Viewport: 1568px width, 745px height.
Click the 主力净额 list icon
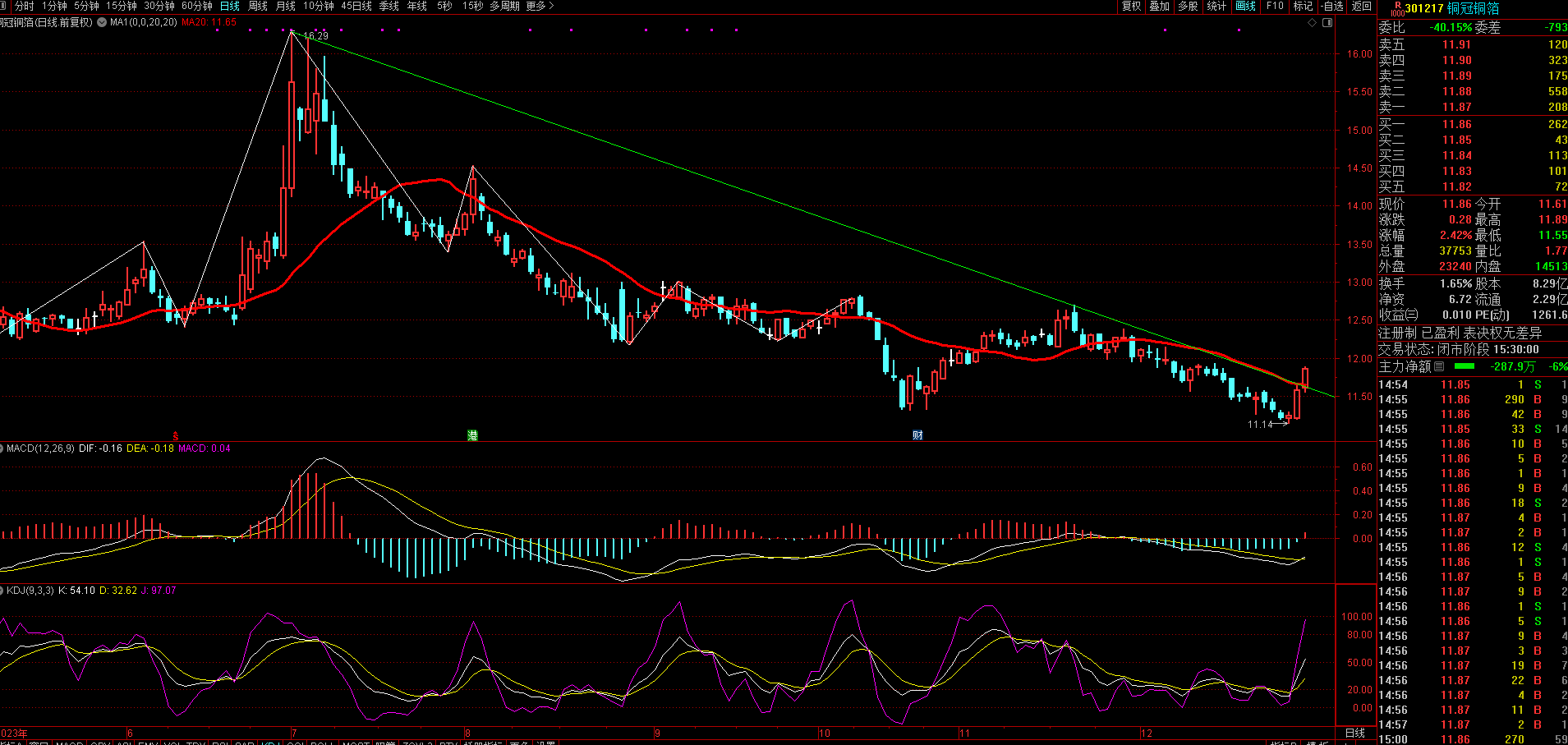coord(1439,366)
